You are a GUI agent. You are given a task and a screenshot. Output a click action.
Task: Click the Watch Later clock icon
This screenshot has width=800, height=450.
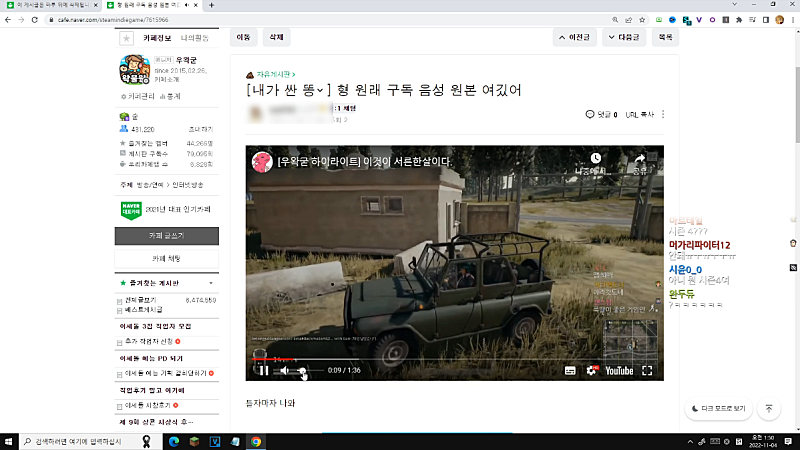click(x=595, y=159)
